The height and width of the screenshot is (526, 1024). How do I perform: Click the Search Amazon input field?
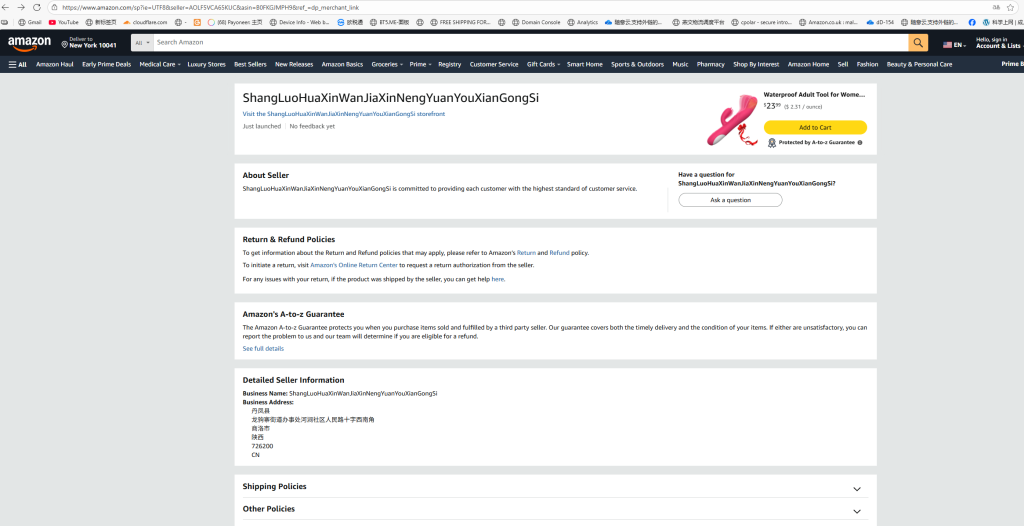click(530, 42)
